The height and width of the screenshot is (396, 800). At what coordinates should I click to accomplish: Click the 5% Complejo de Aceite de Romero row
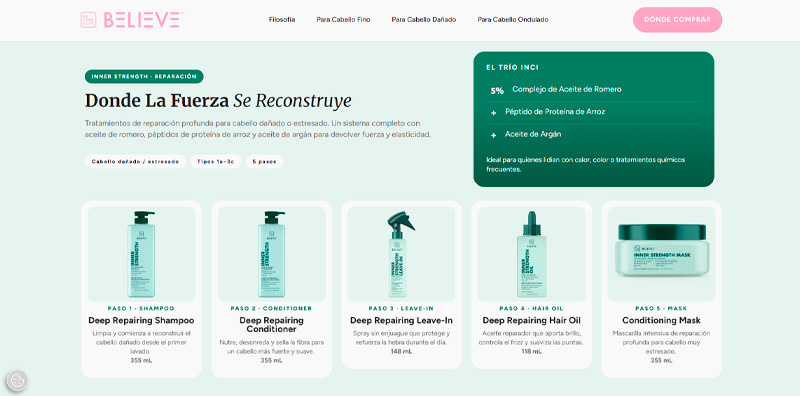(x=594, y=90)
